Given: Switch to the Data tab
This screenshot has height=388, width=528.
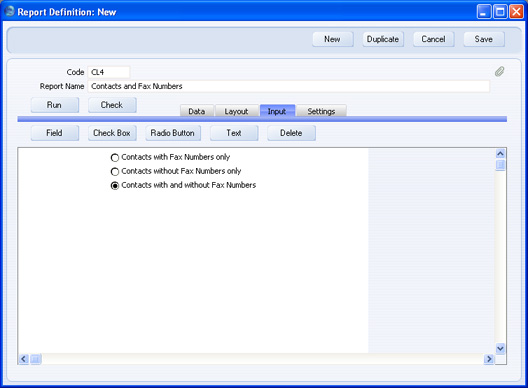Looking at the screenshot, I should tap(197, 111).
